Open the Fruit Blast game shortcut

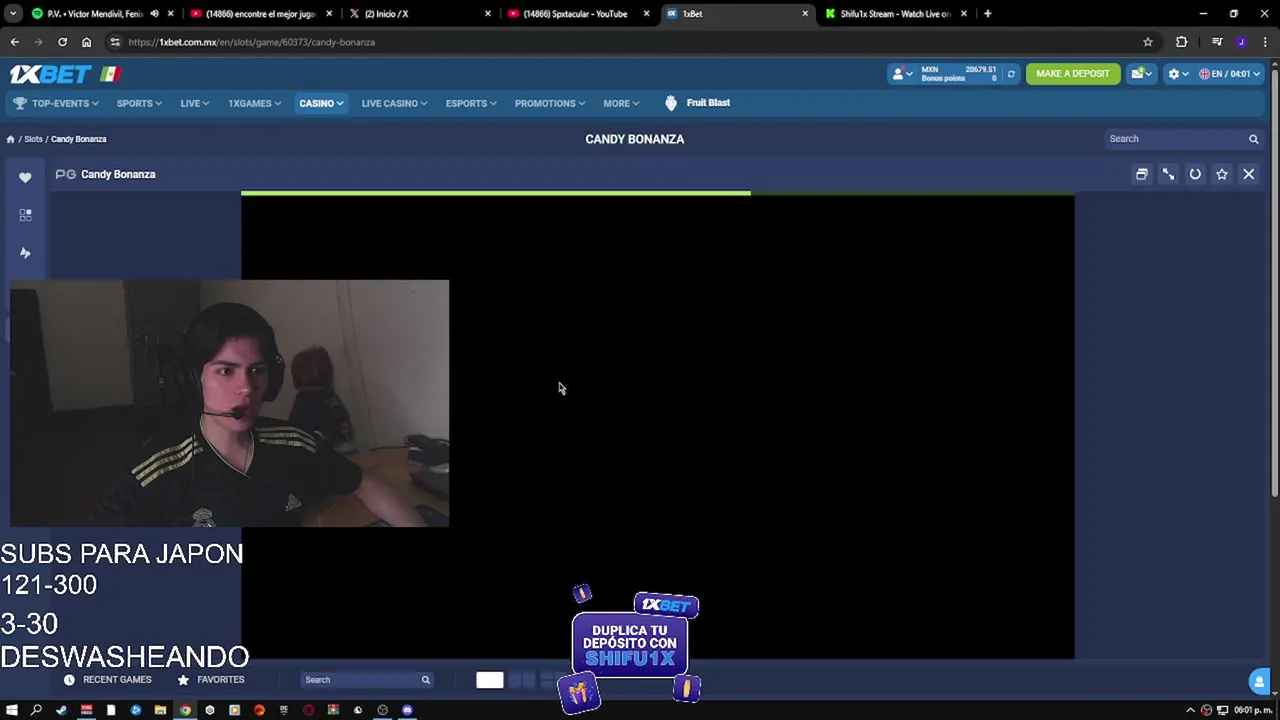698,103
